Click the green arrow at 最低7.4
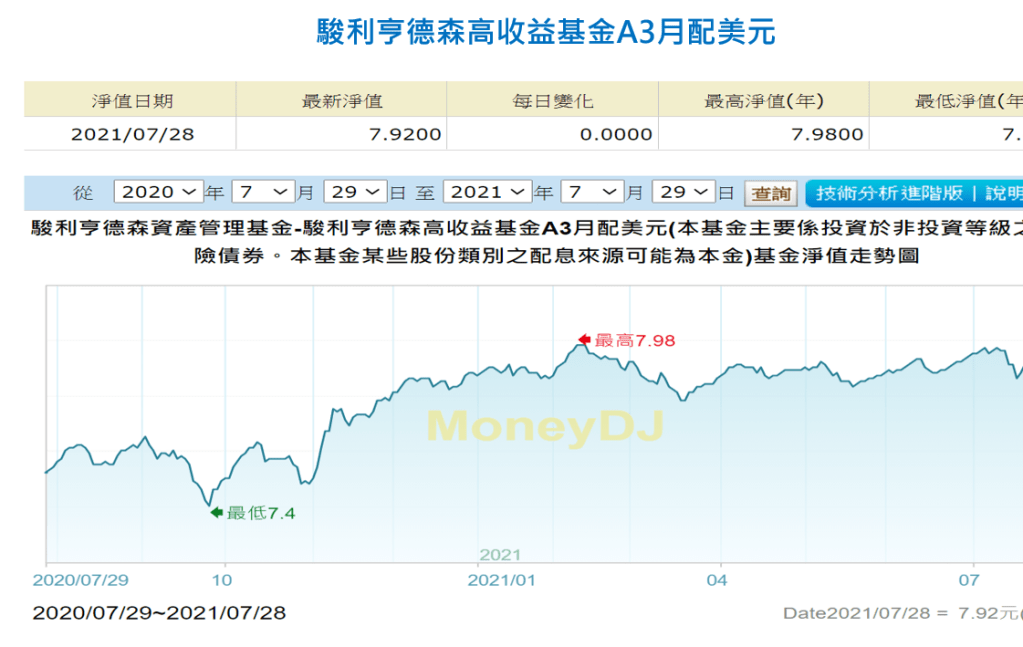Screen dimensions: 1023x647 [216, 513]
